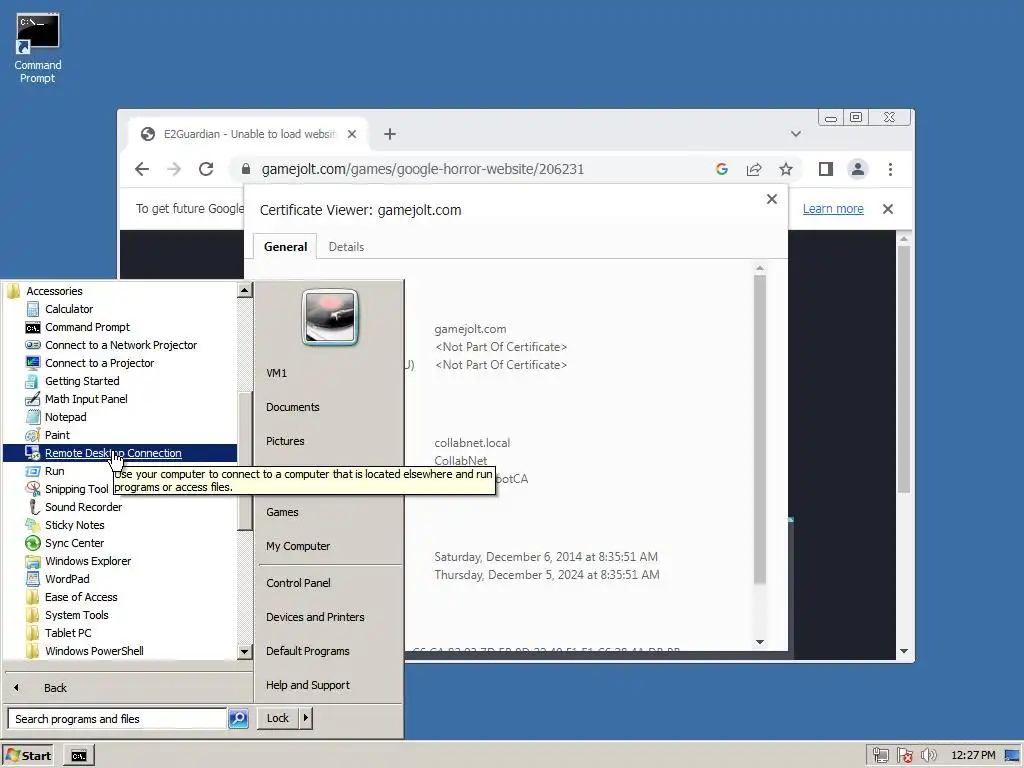Open the Learn more link
Image resolution: width=1024 pixels, height=768 pixels.
coord(833,209)
